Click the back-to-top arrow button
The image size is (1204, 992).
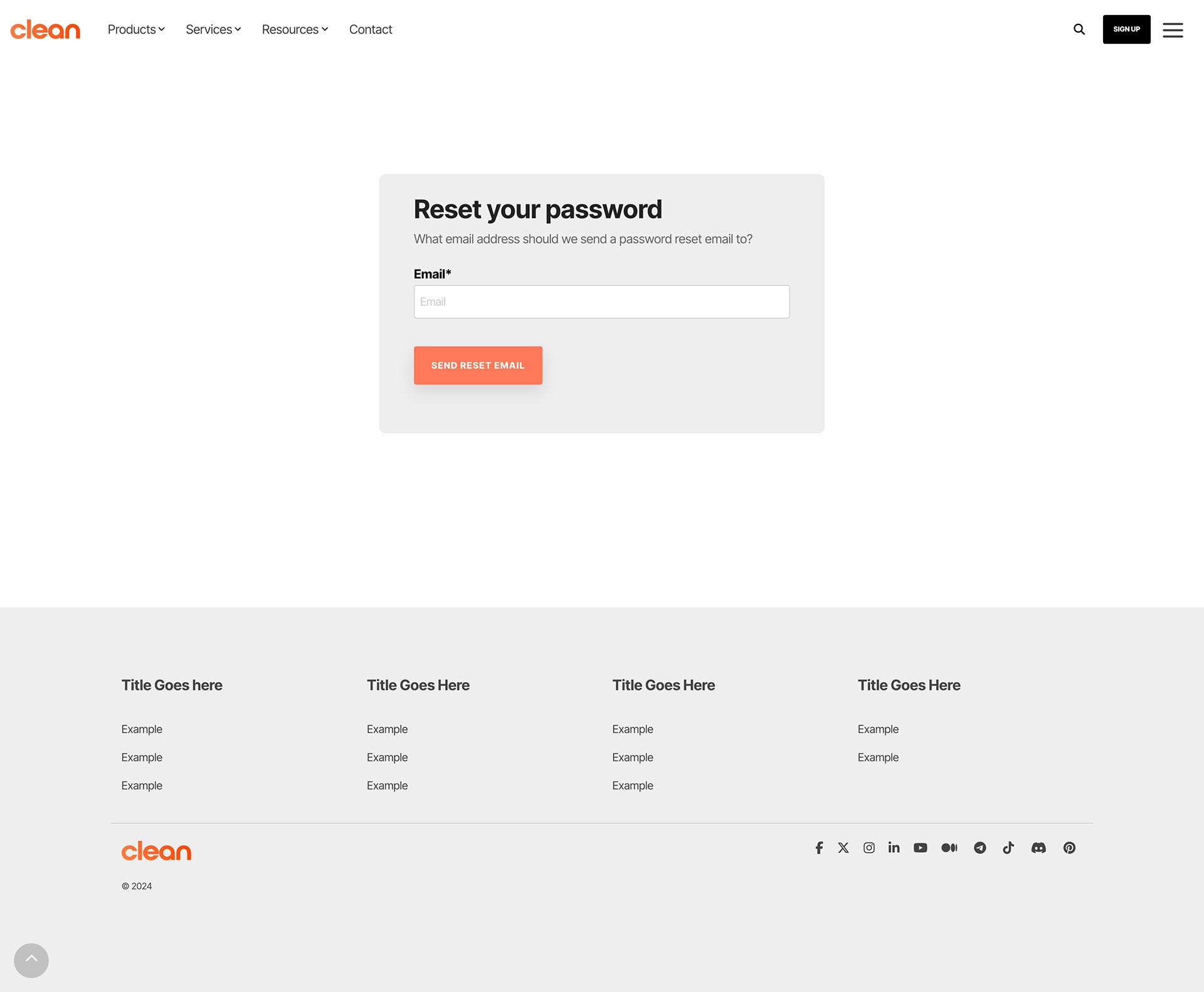click(31, 960)
